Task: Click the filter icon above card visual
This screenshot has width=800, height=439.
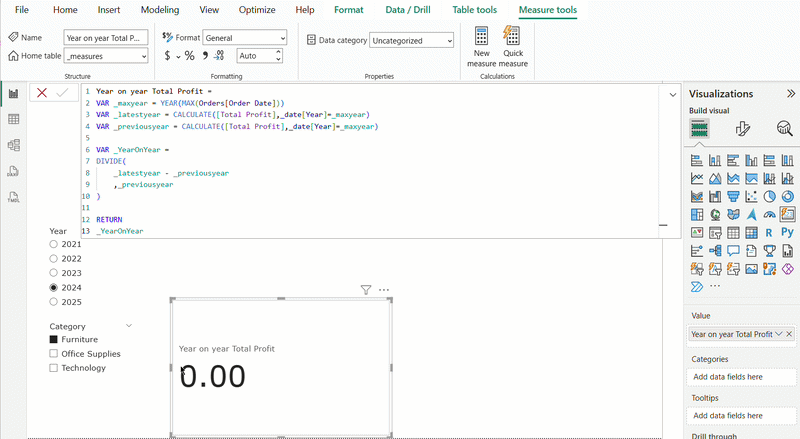Action: point(366,290)
